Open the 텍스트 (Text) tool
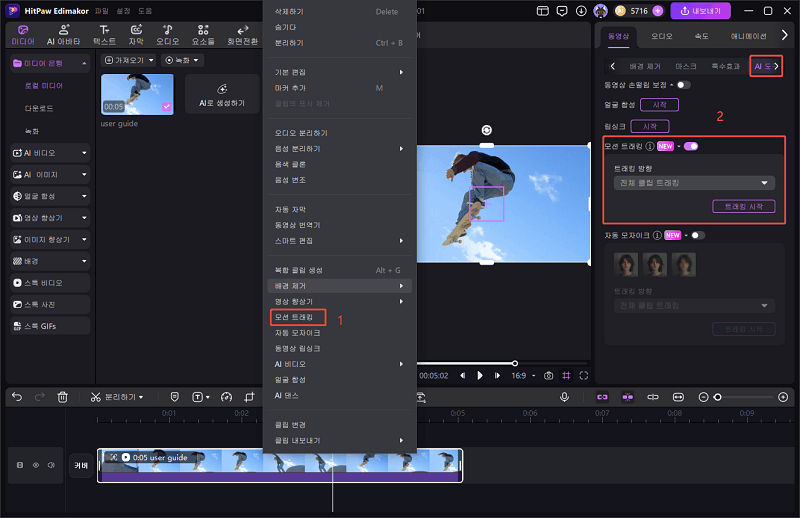 (x=104, y=35)
